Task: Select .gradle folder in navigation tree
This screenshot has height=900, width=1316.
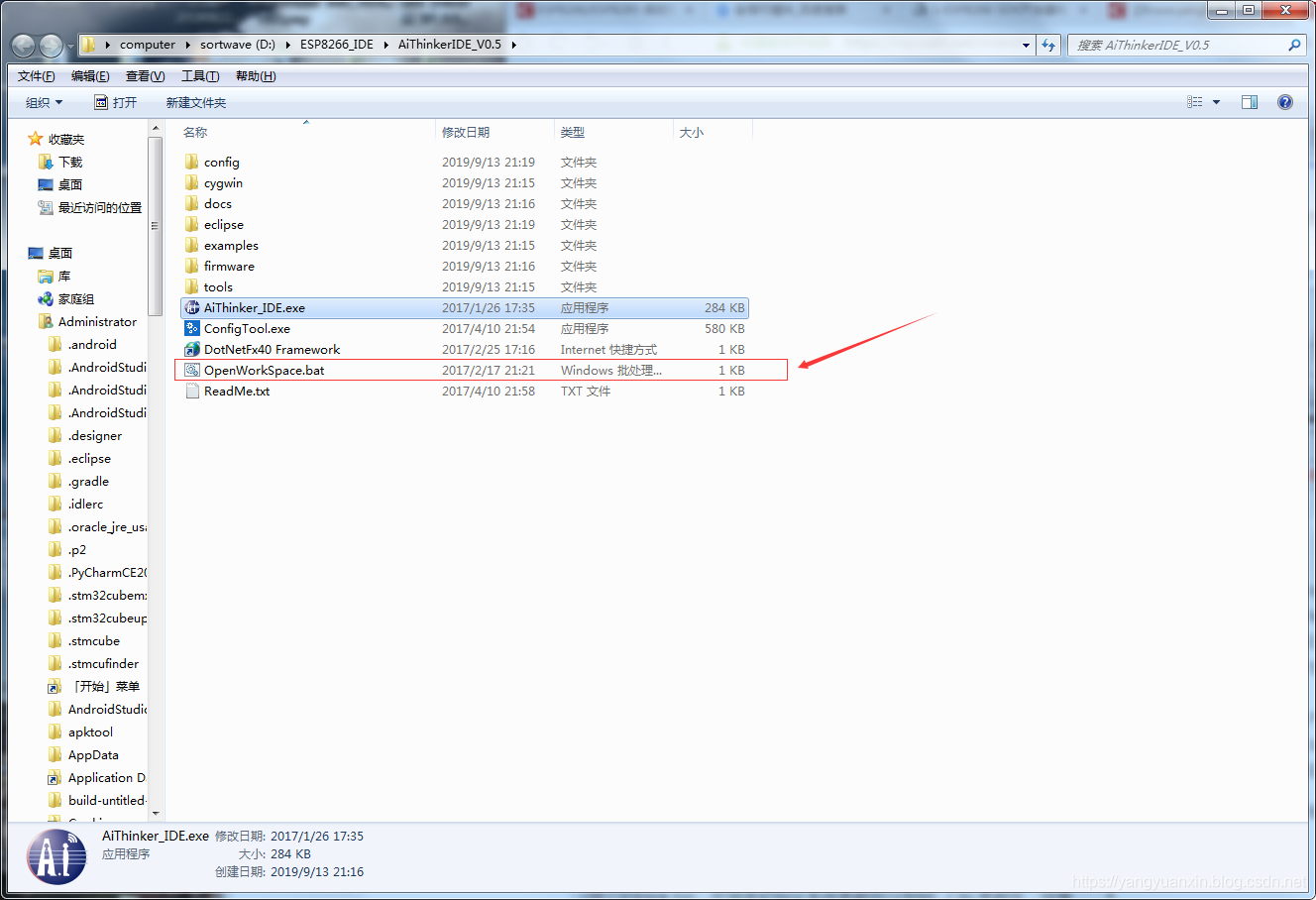Action: click(88, 482)
